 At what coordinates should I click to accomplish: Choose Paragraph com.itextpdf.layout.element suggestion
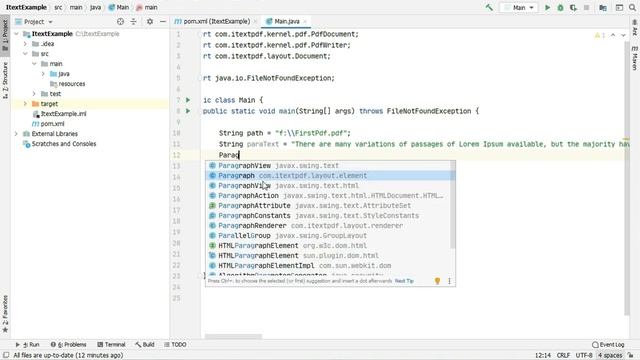(x=329, y=176)
